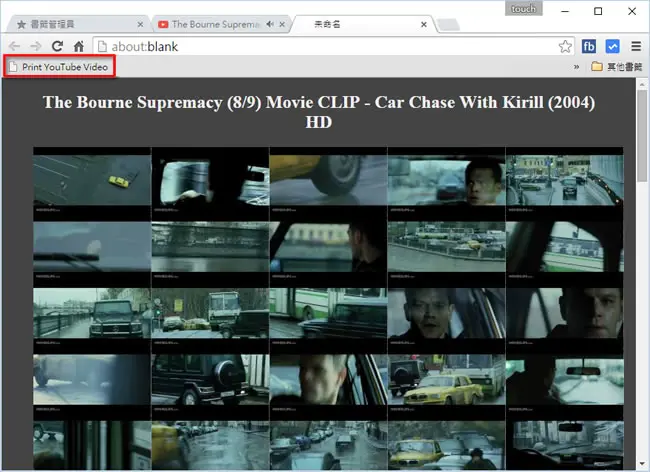The height and width of the screenshot is (472, 650).
Task: Switch to the bookmark manager tab
Action: pyautogui.click(x=77, y=24)
